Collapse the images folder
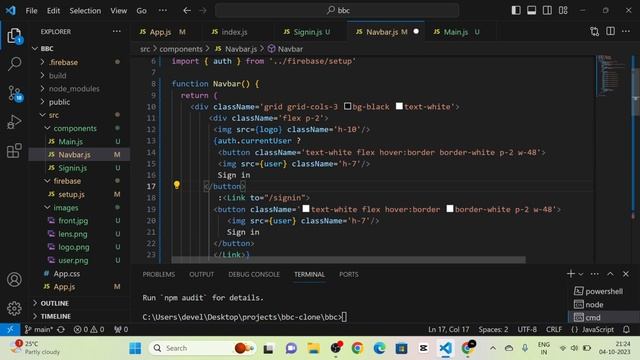This screenshot has width=640, height=360. 79,208
